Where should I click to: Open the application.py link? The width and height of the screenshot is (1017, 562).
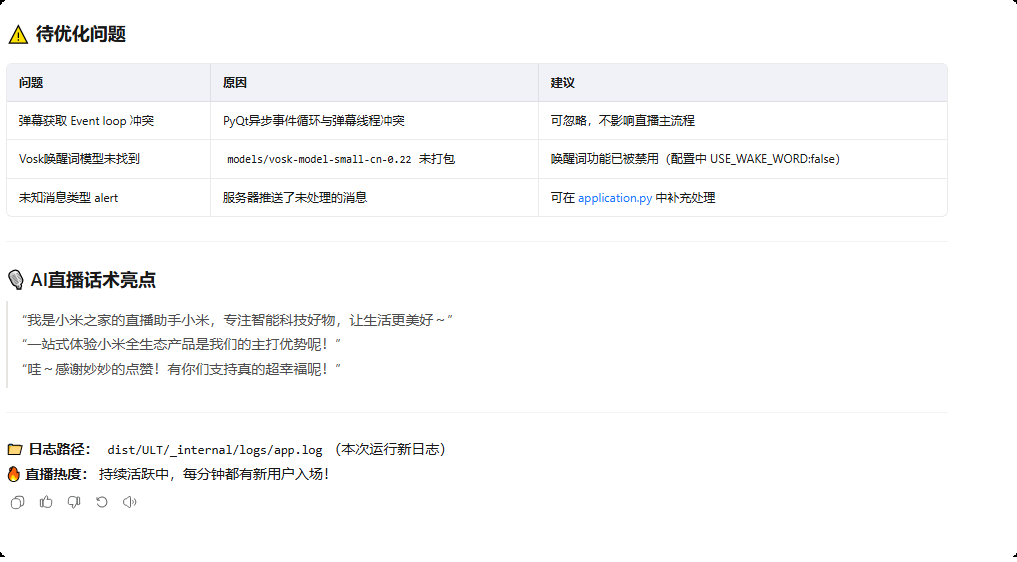(x=614, y=198)
